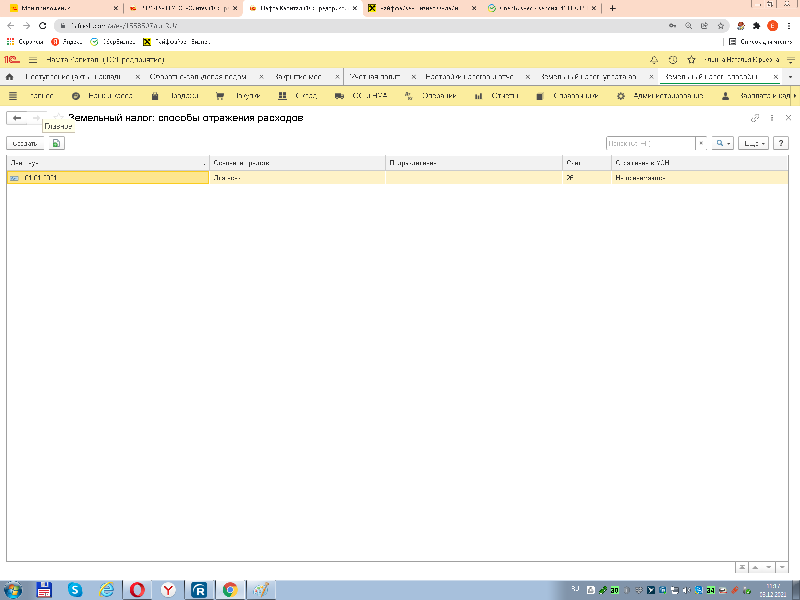Open the Операции section

431,95
